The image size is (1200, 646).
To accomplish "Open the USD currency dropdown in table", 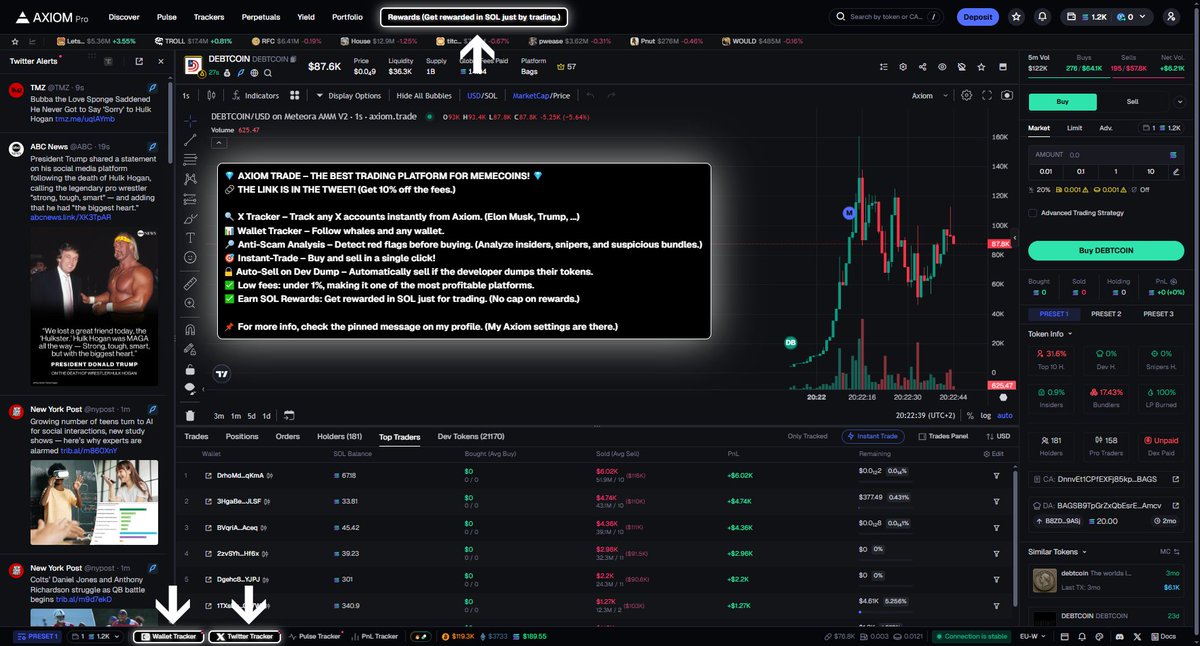I will [996, 436].
